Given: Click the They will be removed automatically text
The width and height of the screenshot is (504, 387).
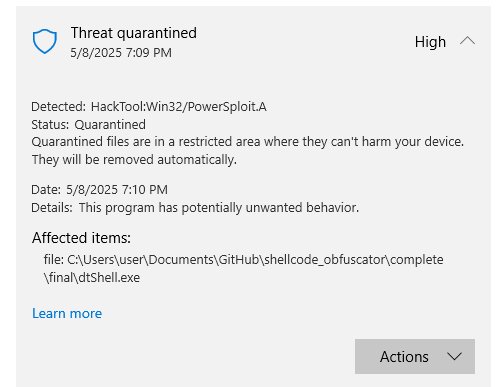Looking at the screenshot, I should 134,160.
